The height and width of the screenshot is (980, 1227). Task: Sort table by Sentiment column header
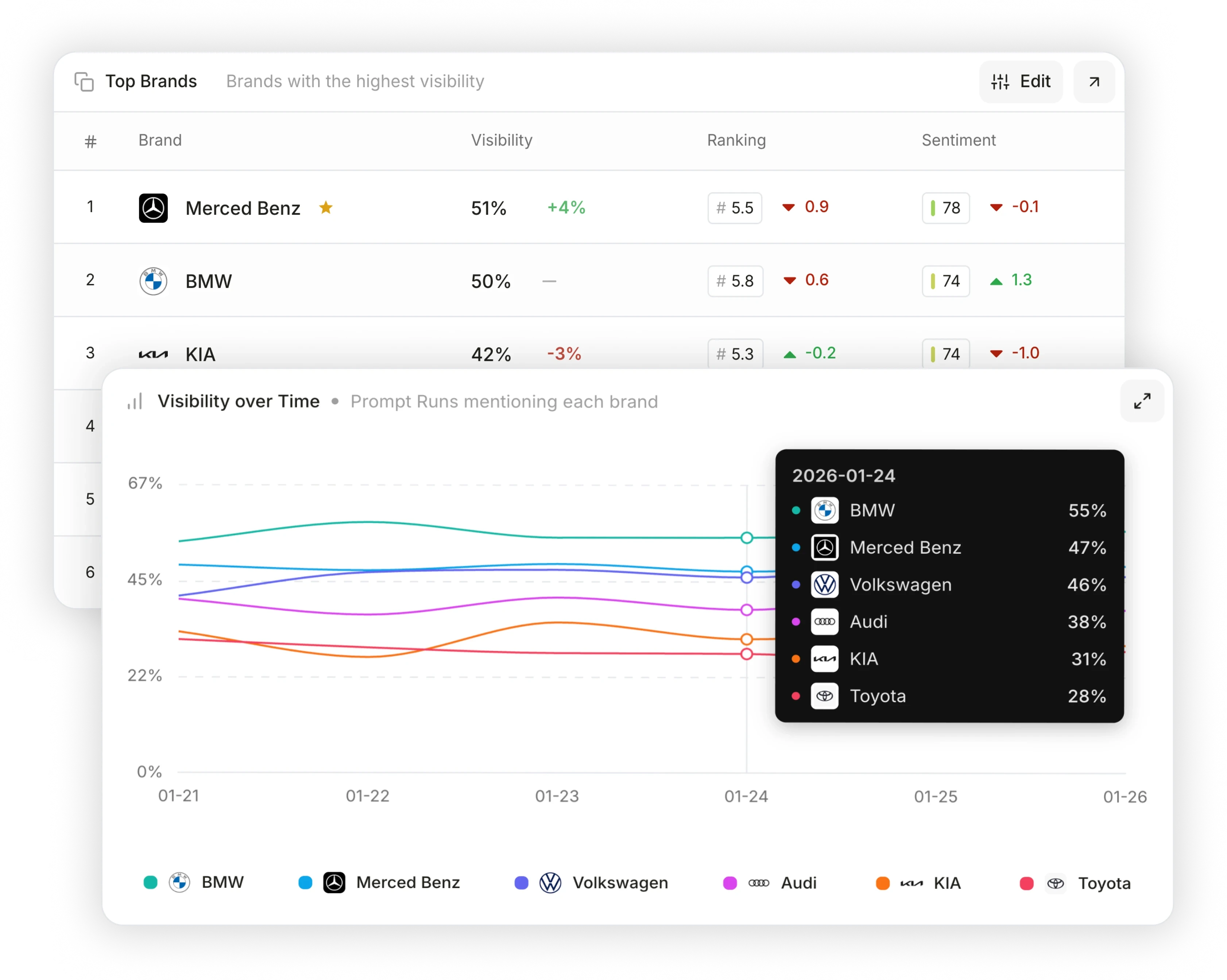click(959, 140)
